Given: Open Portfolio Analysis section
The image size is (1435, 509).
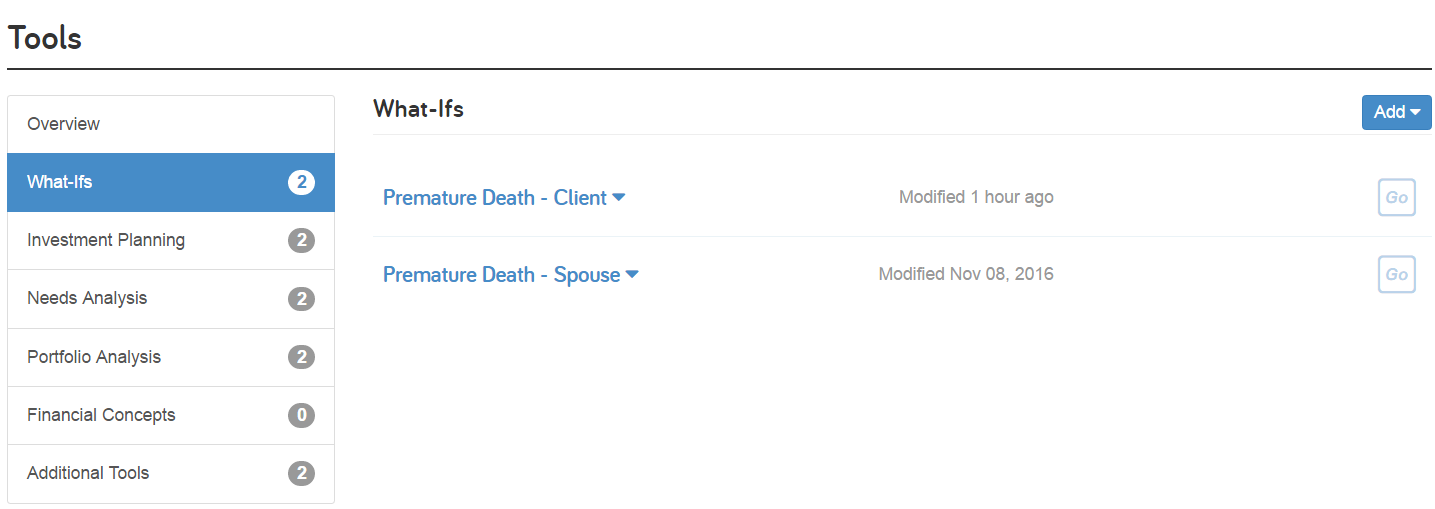Looking at the screenshot, I should pyautogui.click(x=171, y=357).
